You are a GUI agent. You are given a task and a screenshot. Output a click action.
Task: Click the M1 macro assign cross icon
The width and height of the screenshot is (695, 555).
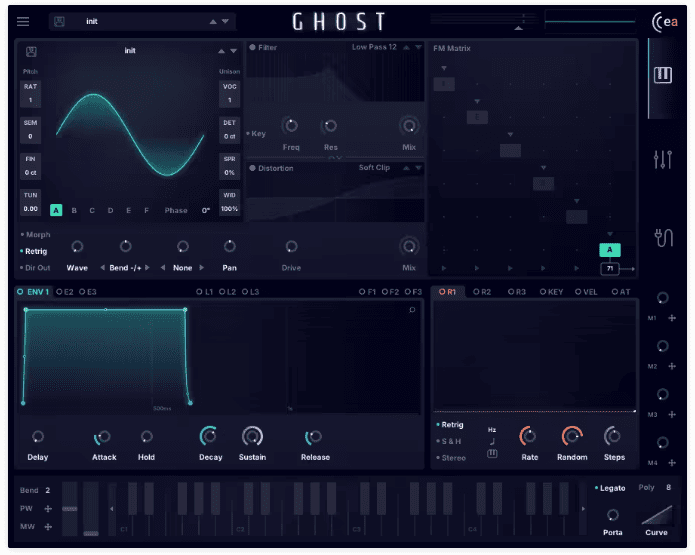672,318
